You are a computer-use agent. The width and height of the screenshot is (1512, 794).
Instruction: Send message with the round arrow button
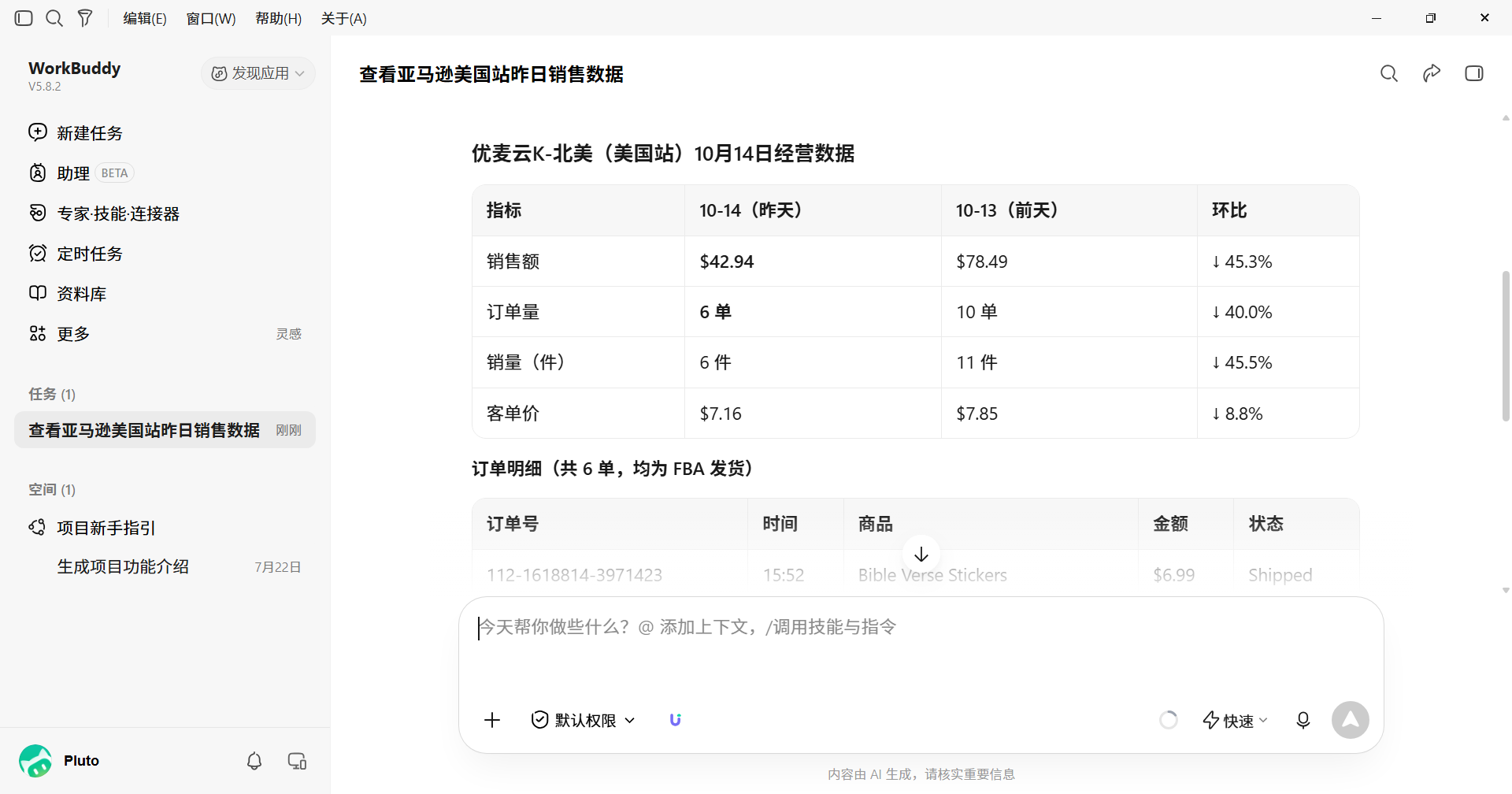point(1351,720)
